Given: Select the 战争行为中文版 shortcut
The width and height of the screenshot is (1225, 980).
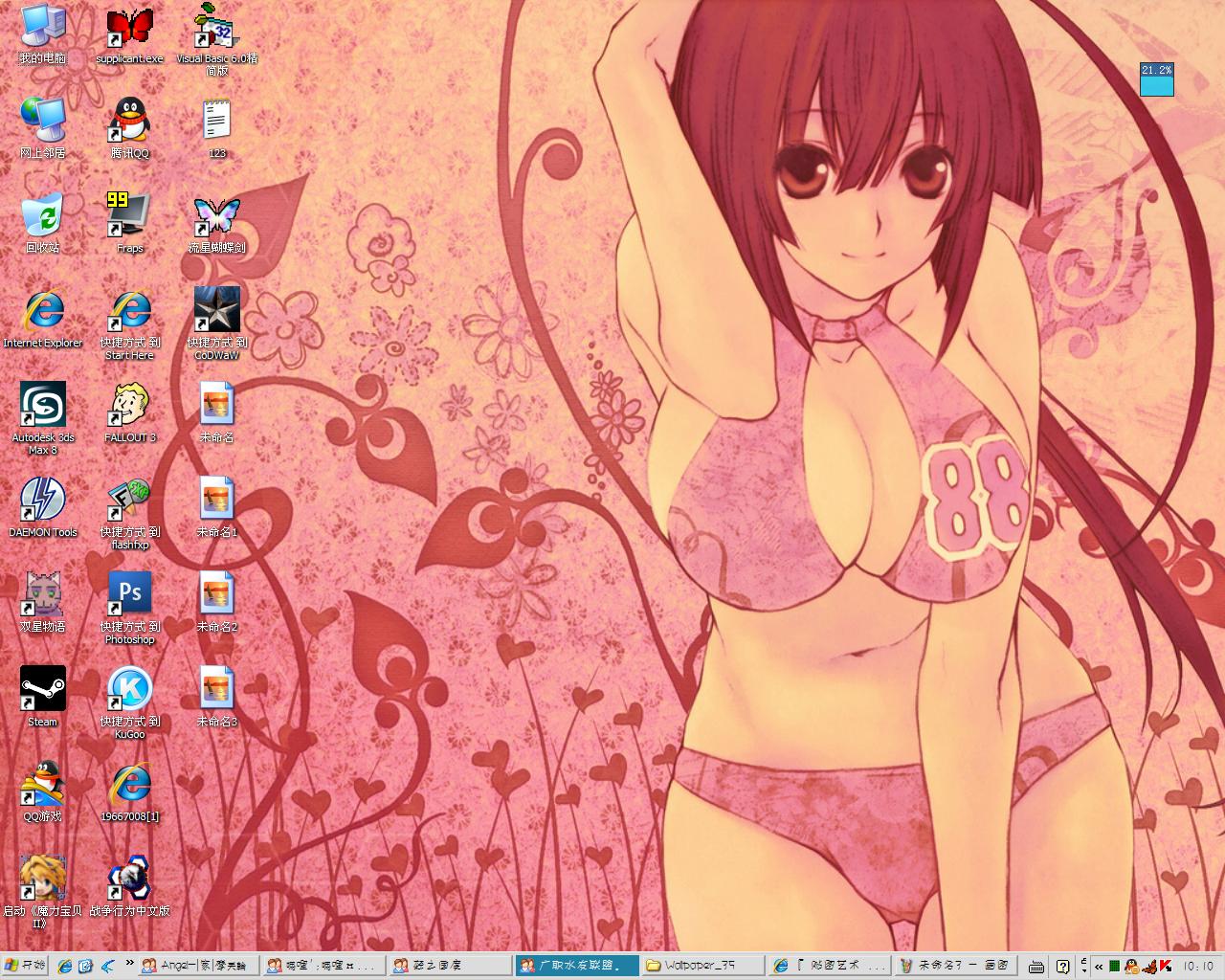Looking at the screenshot, I should pyautogui.click(x=129, y=885).
